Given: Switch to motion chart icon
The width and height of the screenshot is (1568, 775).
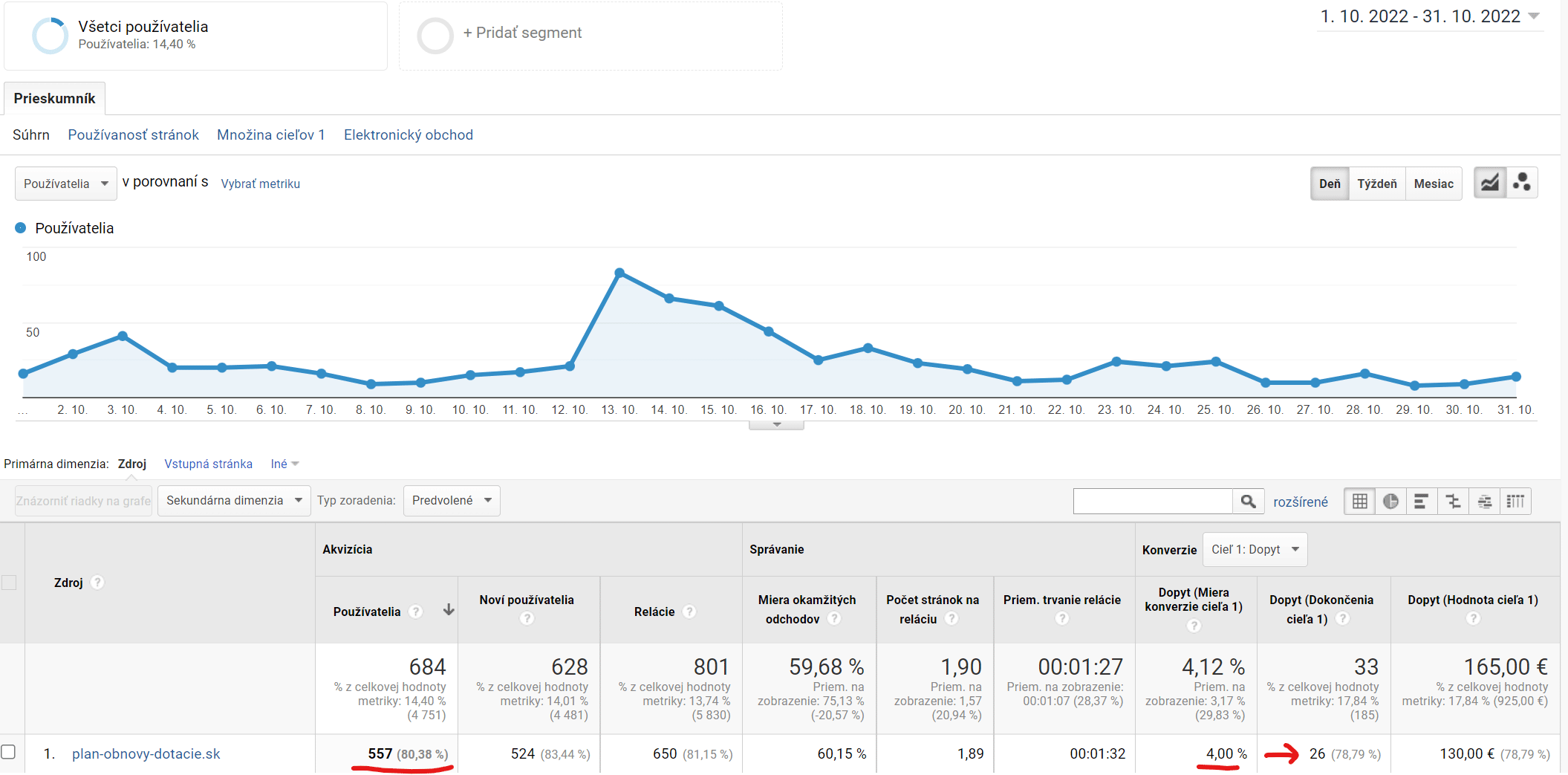Looking at the screenshot, I should [1521, 183].
